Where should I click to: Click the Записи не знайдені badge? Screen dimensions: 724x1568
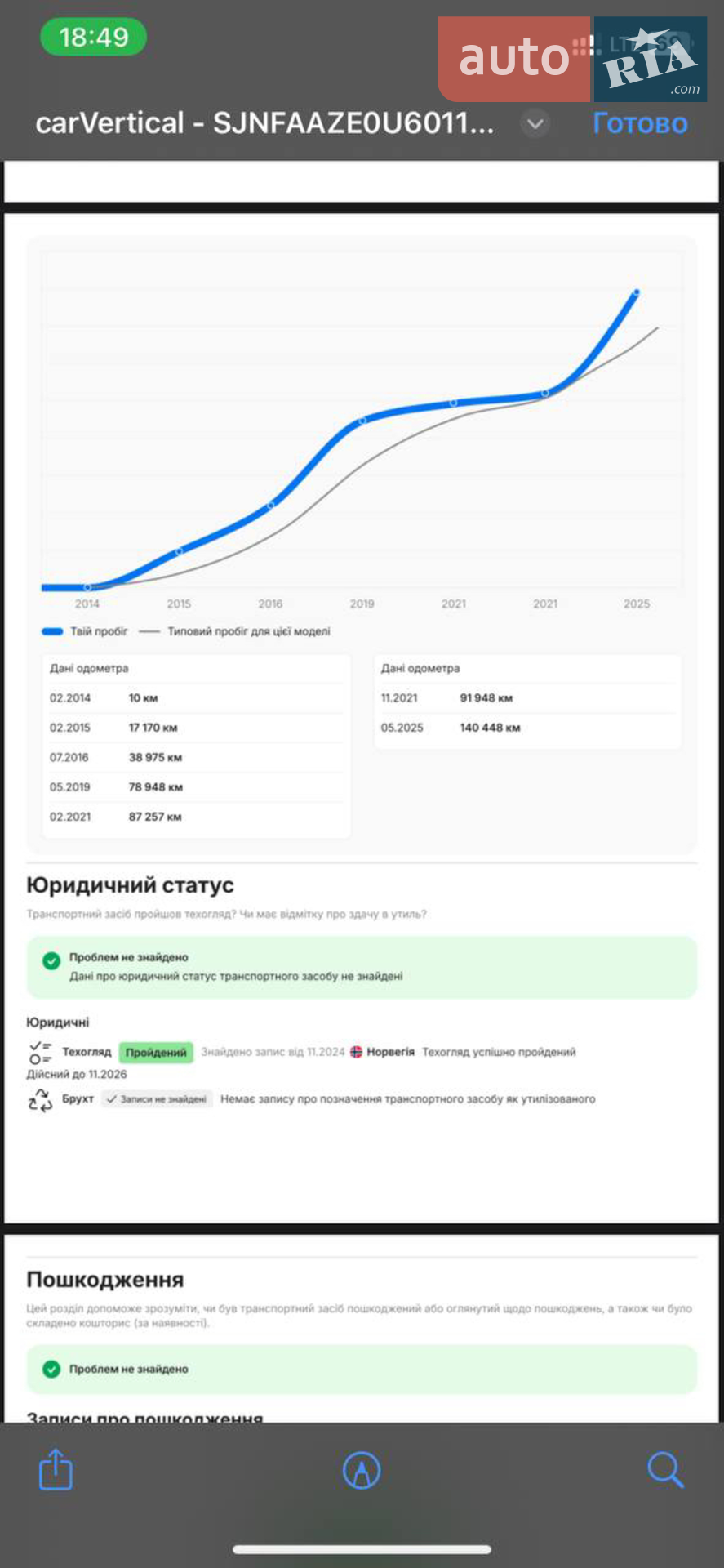point(157,1099)
